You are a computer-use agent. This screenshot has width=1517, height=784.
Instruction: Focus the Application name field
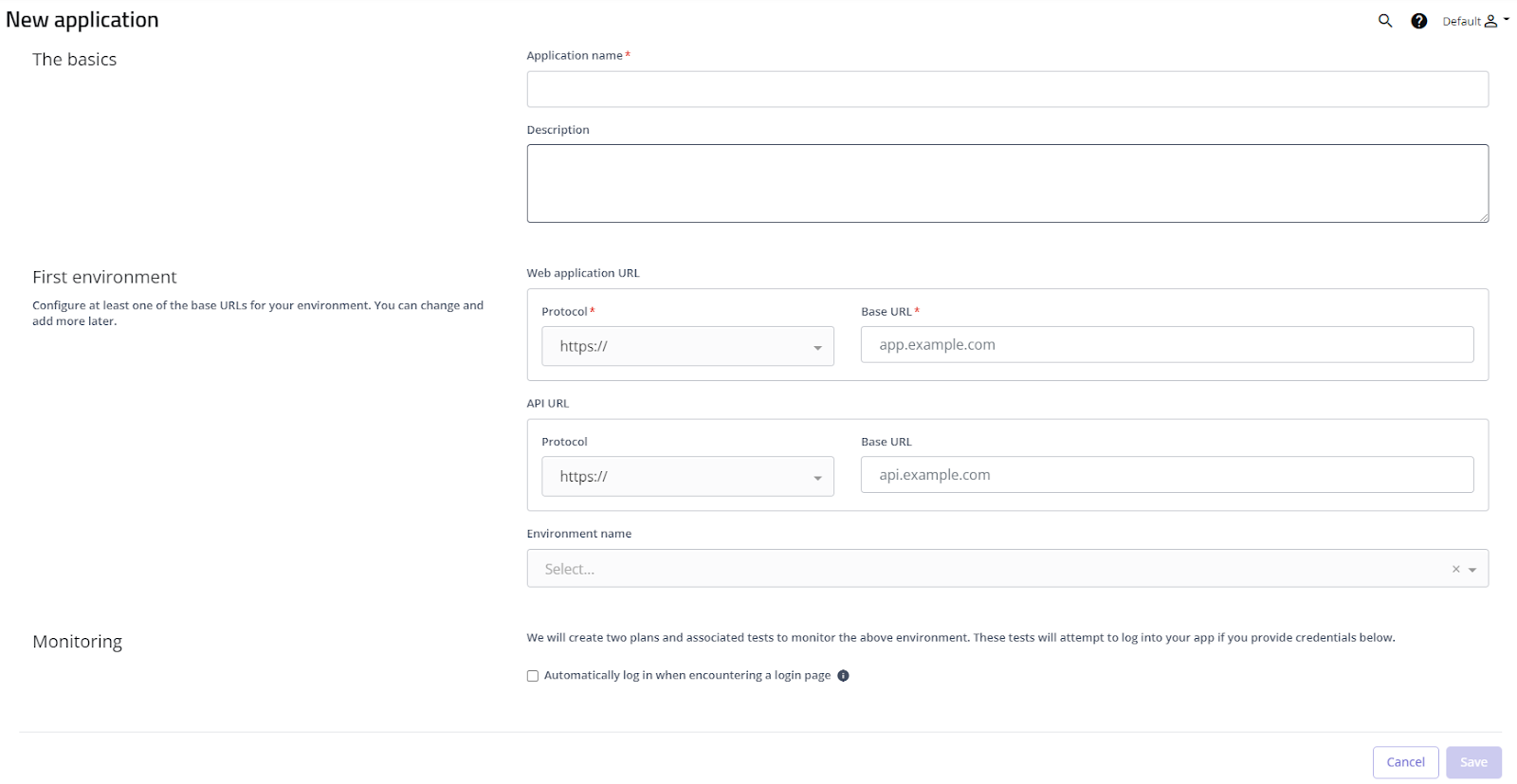pos(1007,89)
